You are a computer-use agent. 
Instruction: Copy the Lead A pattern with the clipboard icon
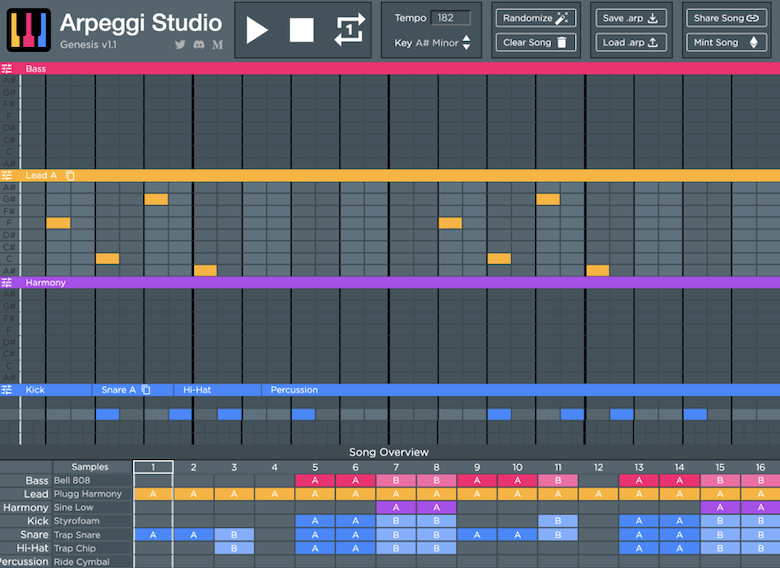(x=70, y=176)
